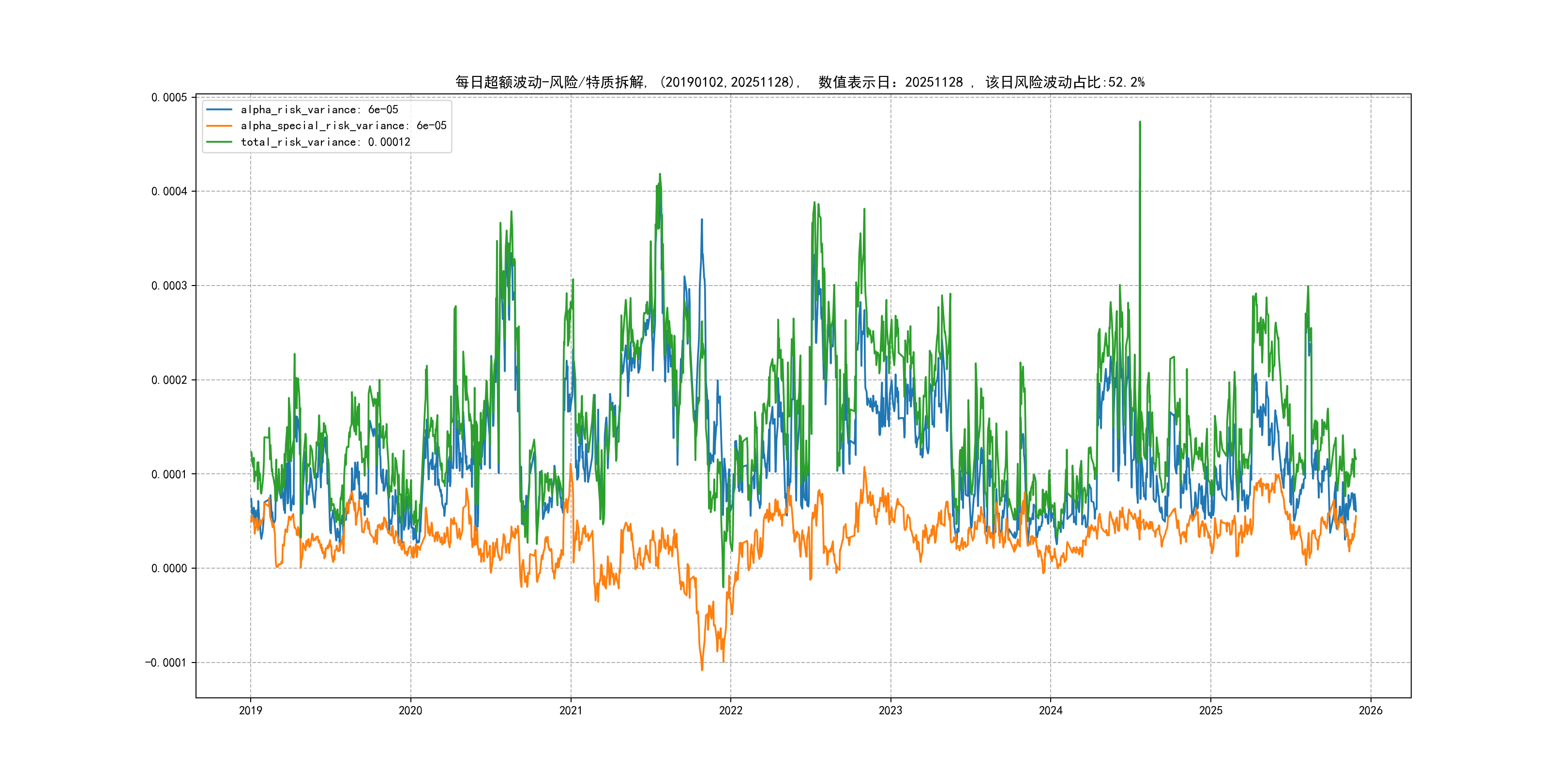The image size is (1568, 784).
Task: Click the 2020 x-axis tick label
Action: click(410, 710)
